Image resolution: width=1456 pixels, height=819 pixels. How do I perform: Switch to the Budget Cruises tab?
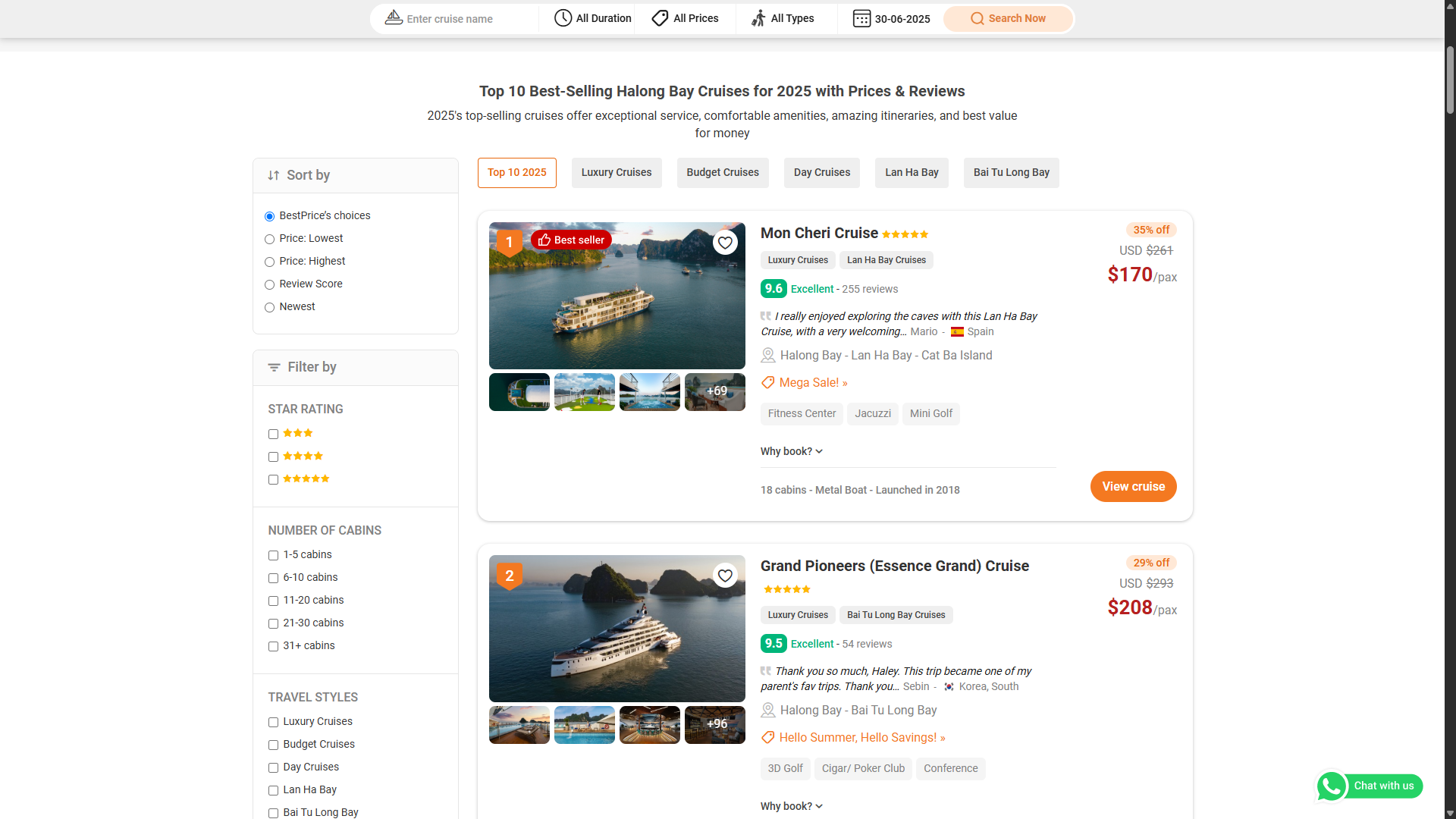click(x=722, y=172)
